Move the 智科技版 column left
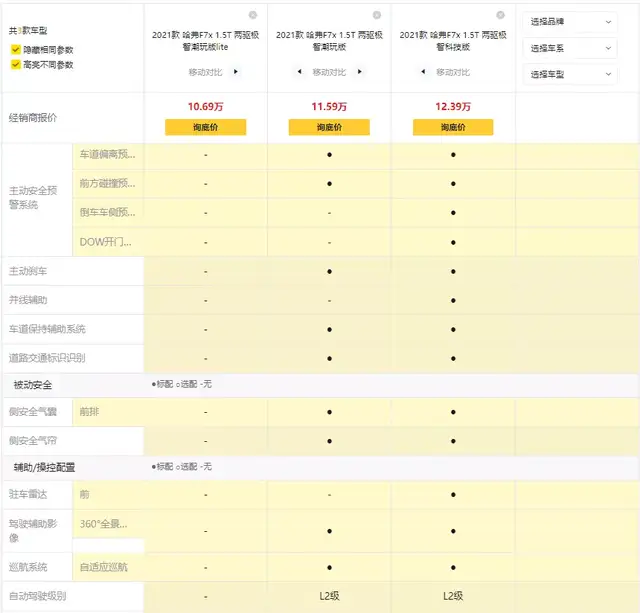Screen dimensions: 640x613 (x=423, y=71)
